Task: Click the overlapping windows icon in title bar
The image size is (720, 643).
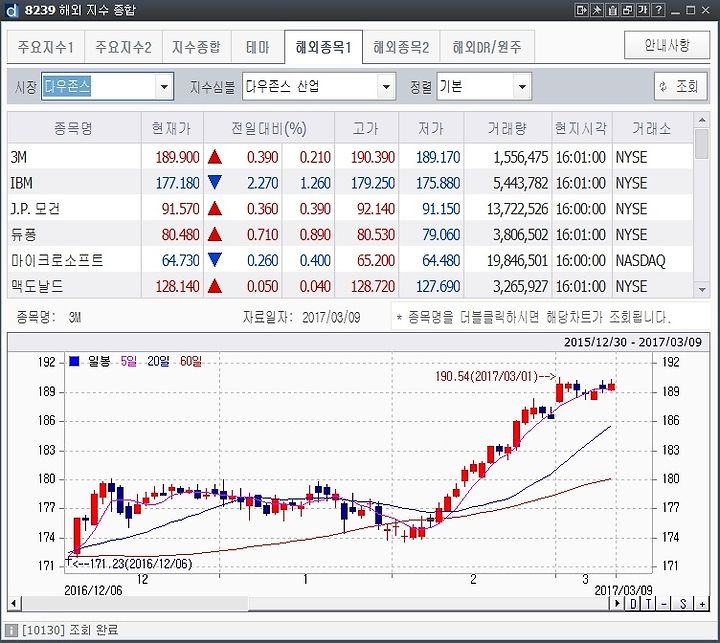Action: click(x=627, y=10)
